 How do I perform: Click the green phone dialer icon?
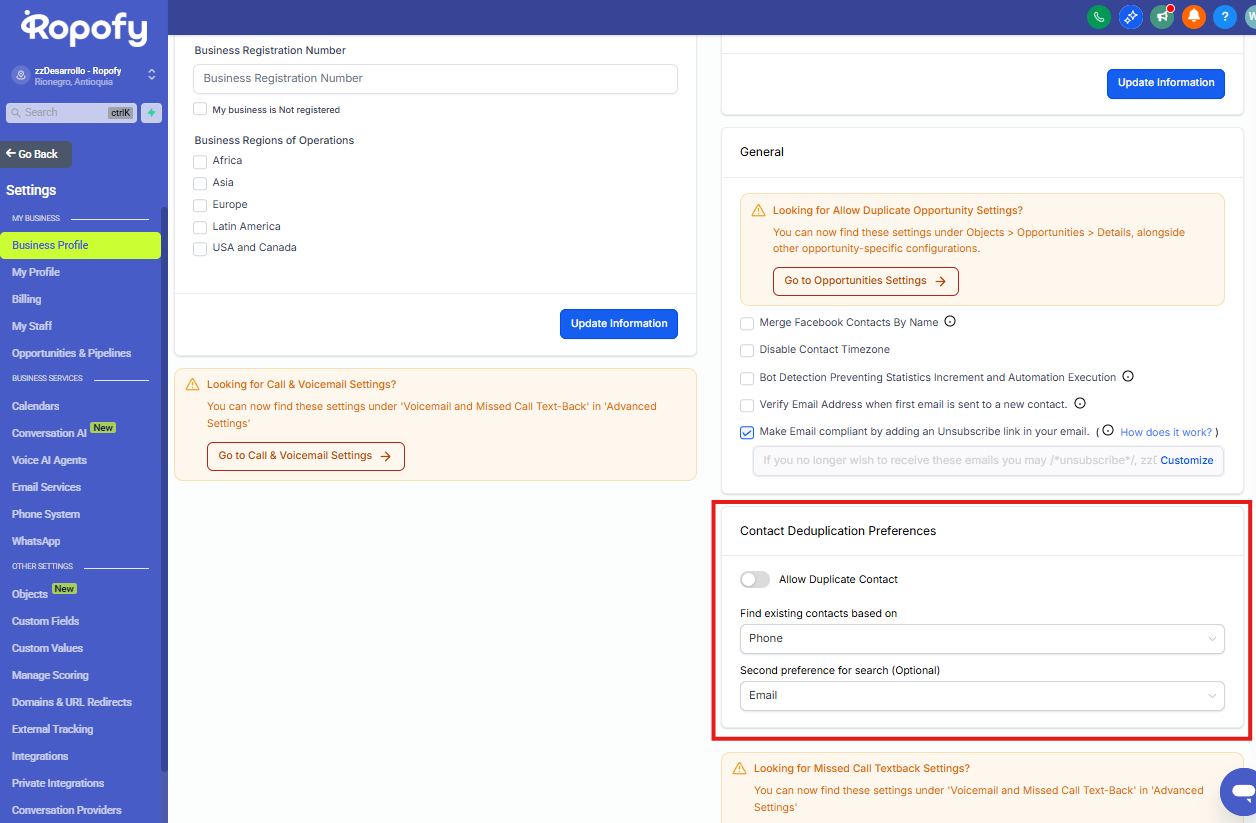[x=1098, y=17]
